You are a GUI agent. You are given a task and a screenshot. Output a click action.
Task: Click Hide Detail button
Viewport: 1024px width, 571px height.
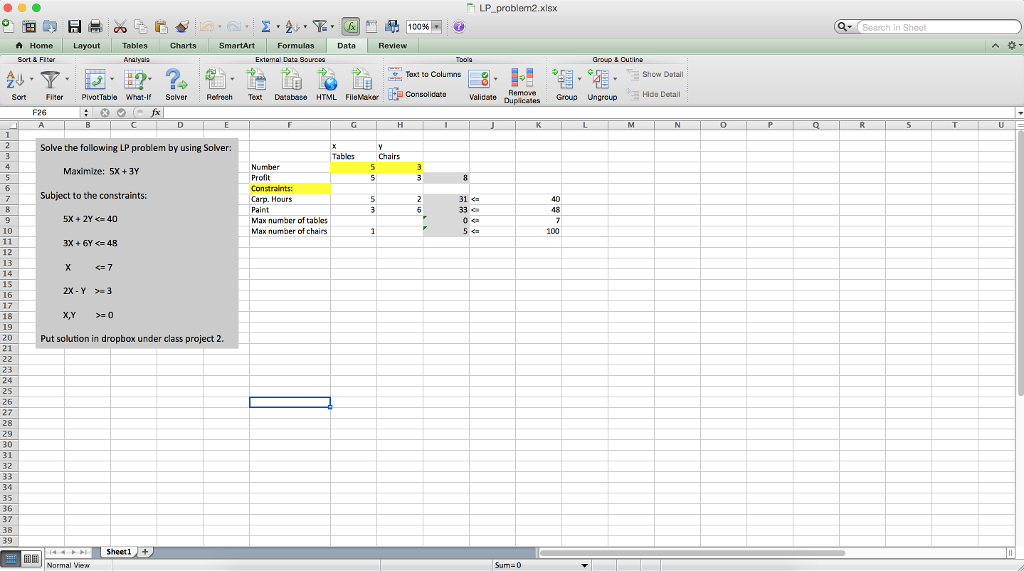(x=654, y=94)
